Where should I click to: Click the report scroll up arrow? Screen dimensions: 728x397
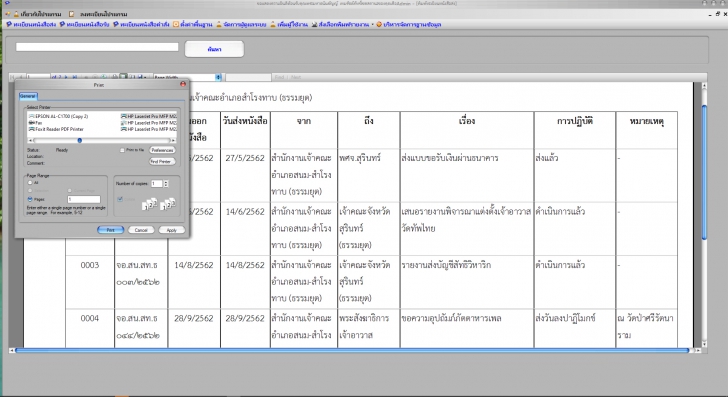[704, 86]
